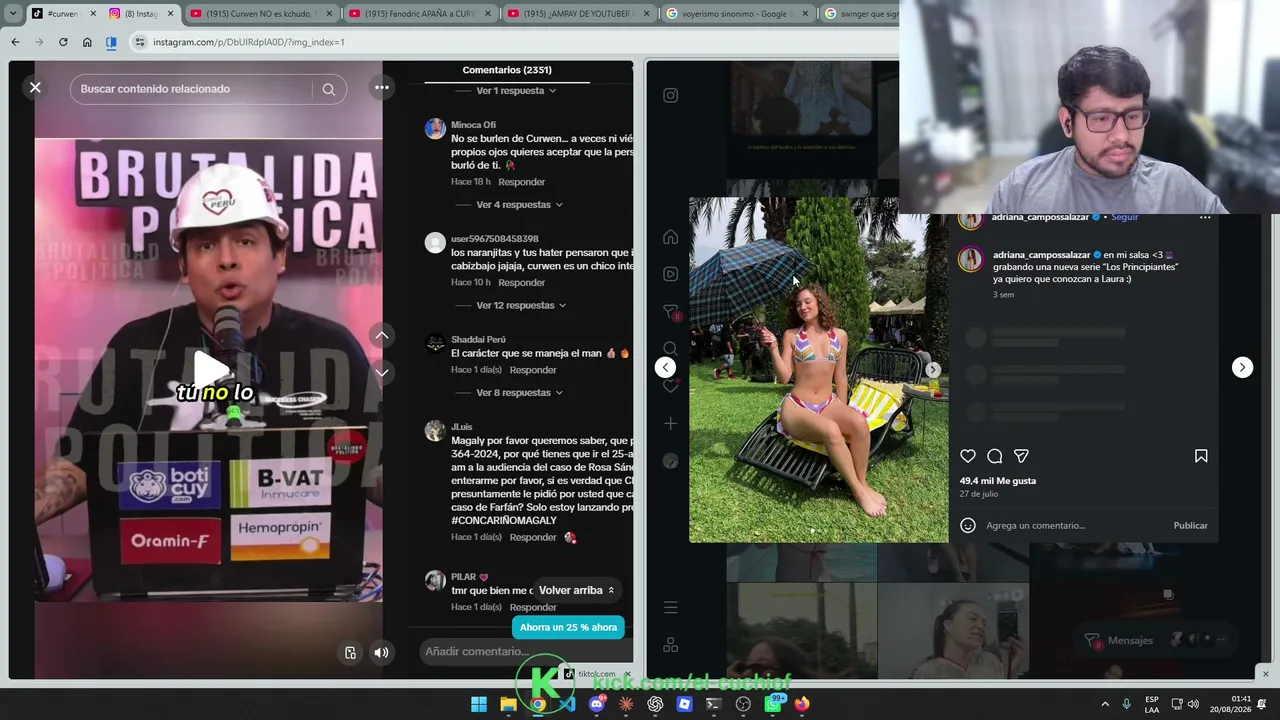Screen dimensions: 1280x720
Task: Open the TikTok video more-options menu
Action: click(x=381, y=88)
